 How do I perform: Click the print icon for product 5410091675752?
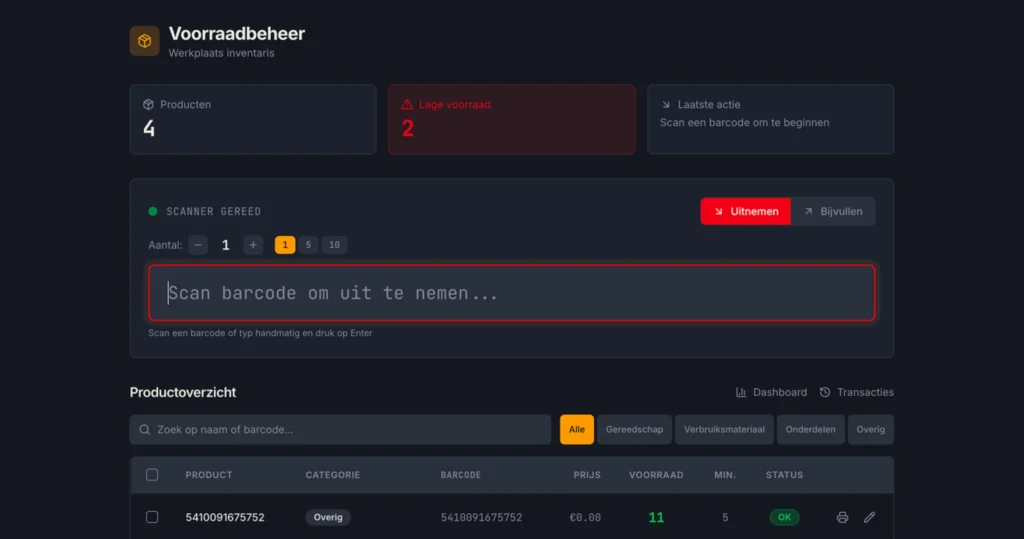pyautogui.click(x=842, y=517)
